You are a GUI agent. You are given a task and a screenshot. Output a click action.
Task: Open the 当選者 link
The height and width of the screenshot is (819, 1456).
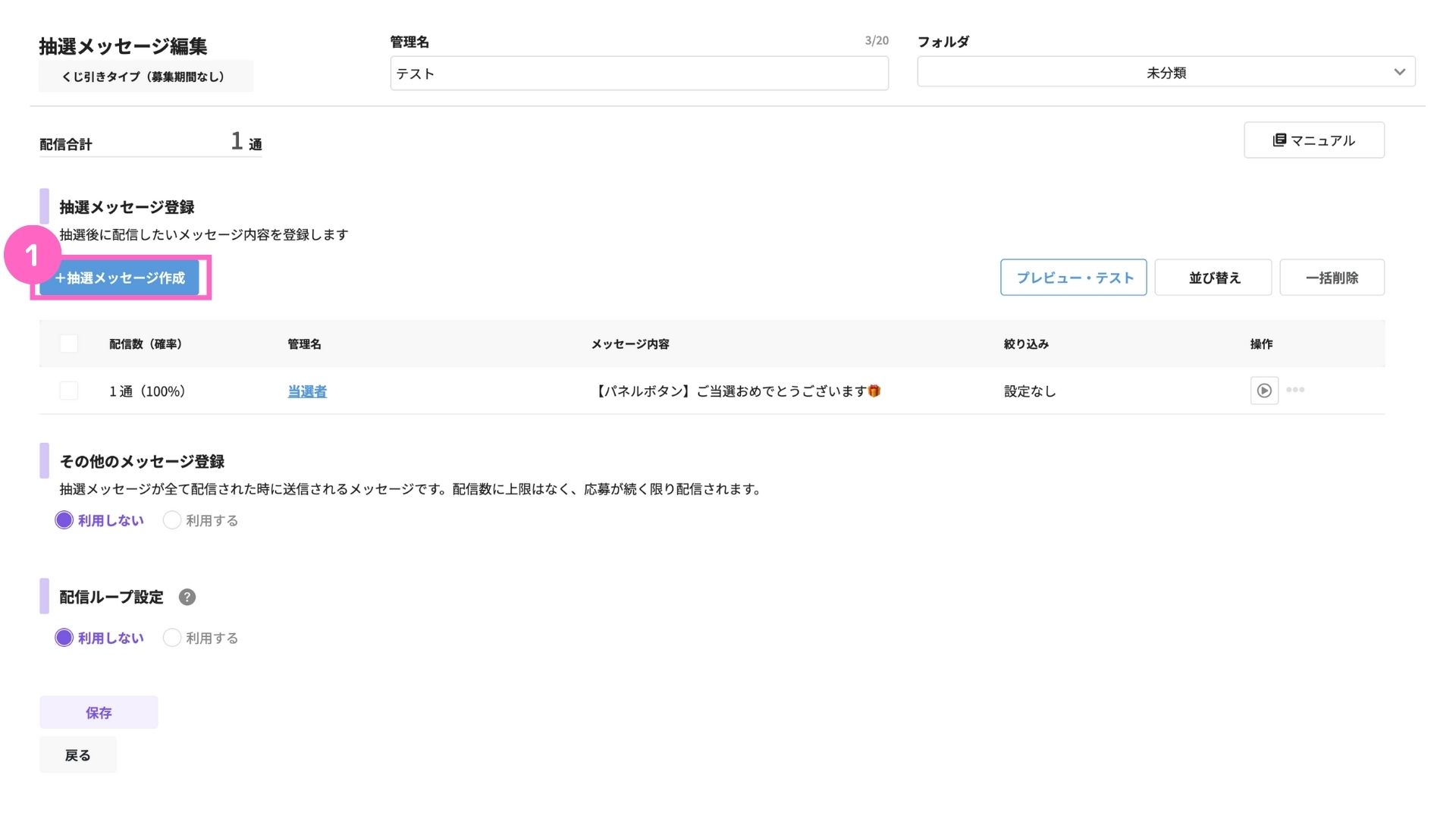coord(307,391)
